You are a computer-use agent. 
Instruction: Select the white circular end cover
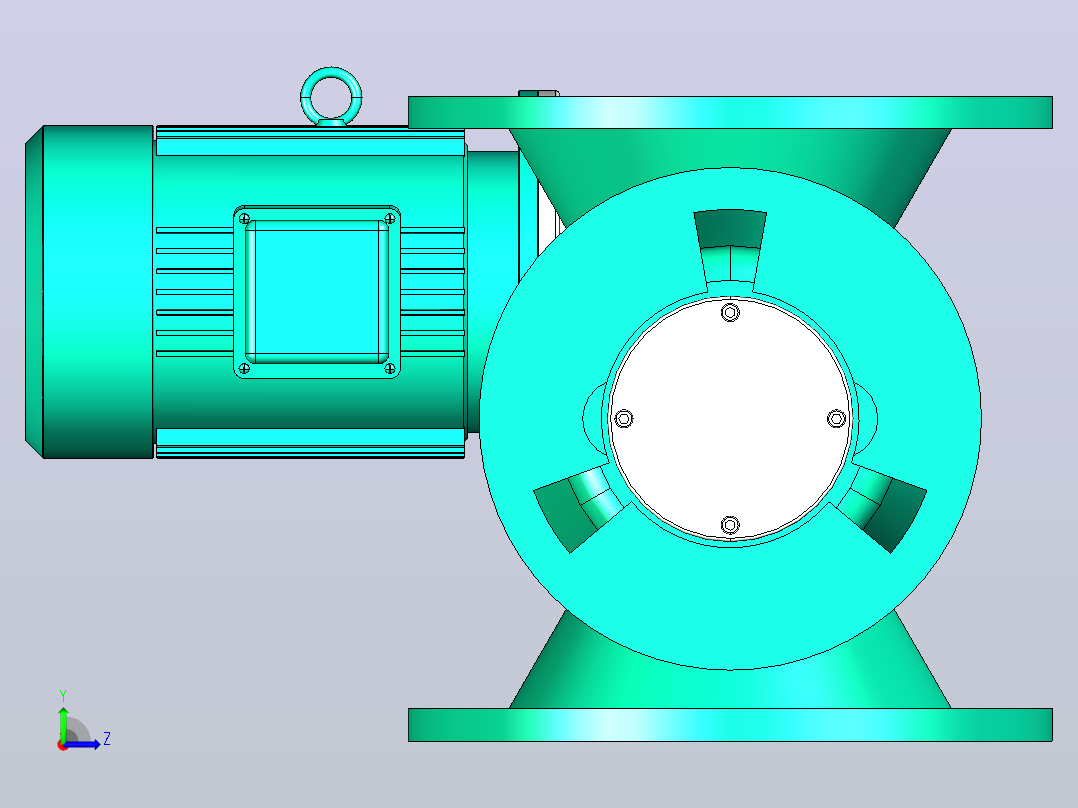click(x=730, y=419)
